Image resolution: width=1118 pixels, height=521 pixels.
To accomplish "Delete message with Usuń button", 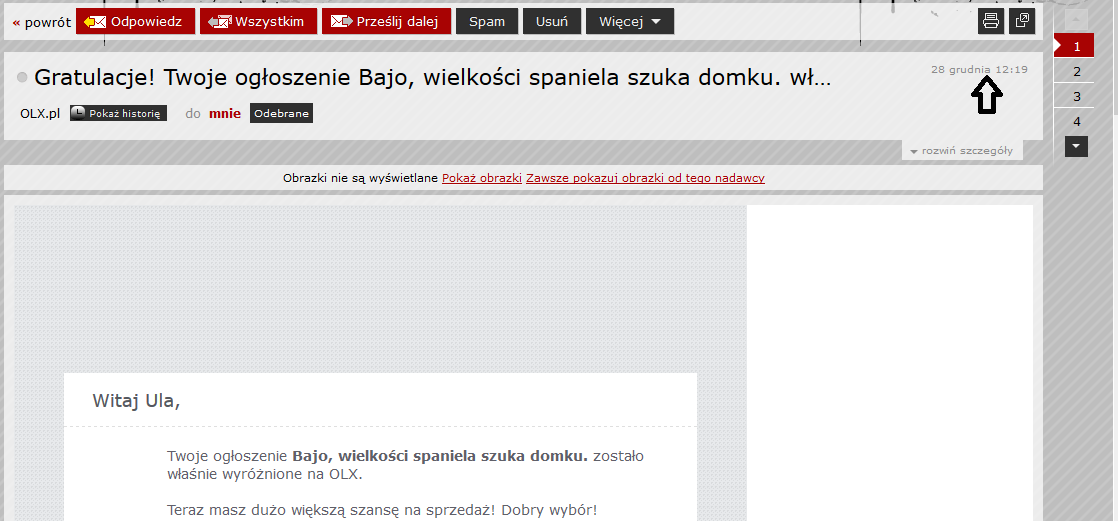I will pyautogui.click(x=551, y=21).
